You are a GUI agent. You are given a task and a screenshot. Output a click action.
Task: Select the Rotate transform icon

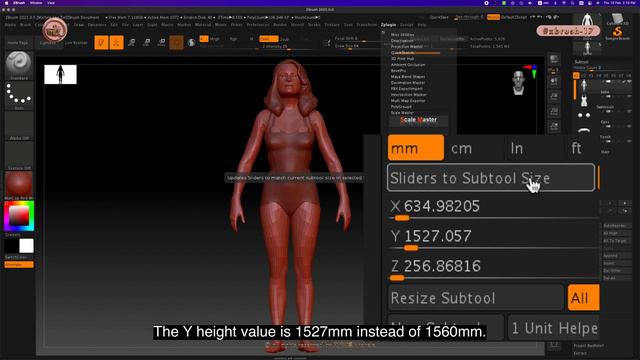[x=162, y=42]
